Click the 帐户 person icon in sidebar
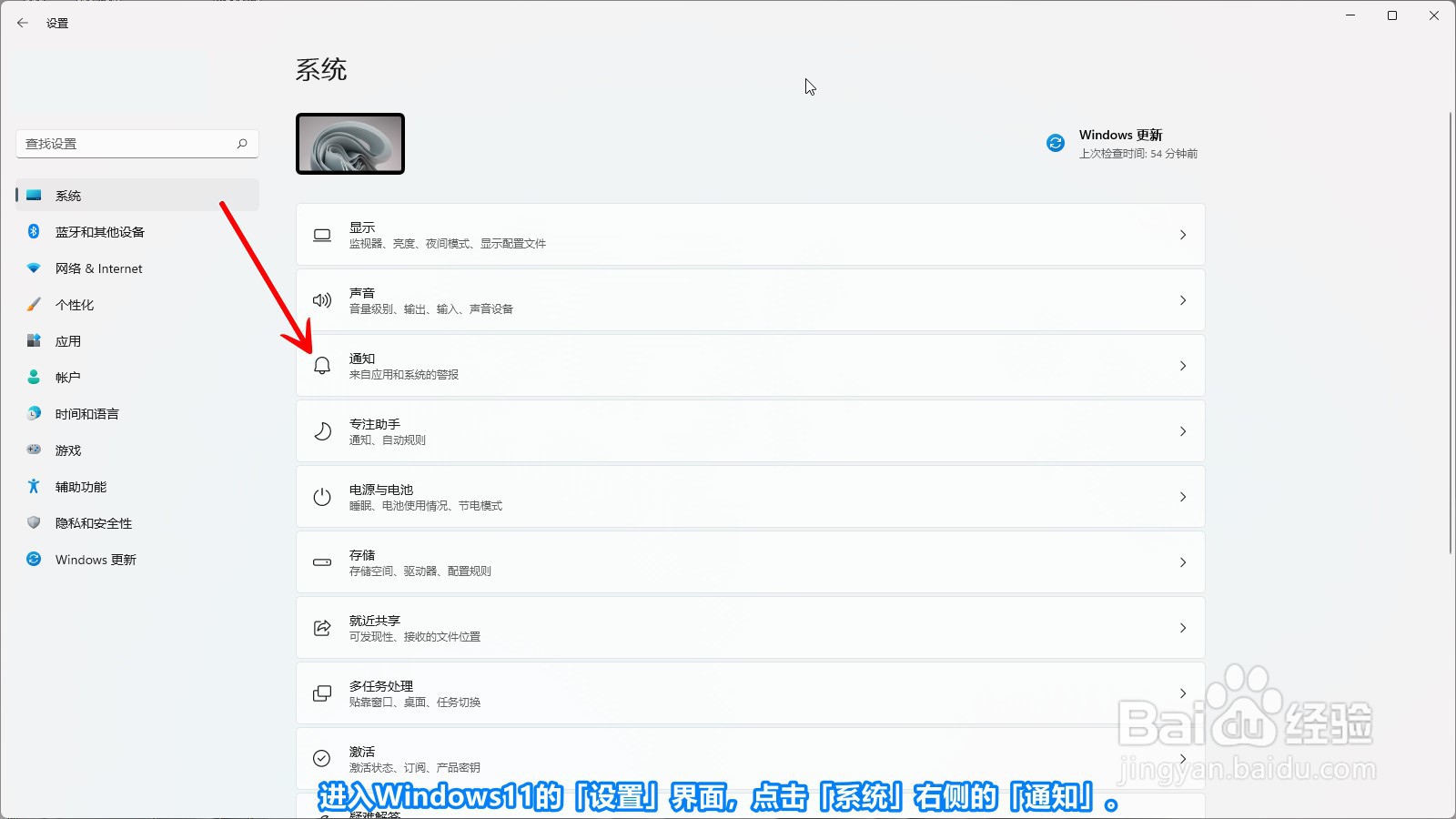Screen dimensions: 1456x819 point(34,377)
